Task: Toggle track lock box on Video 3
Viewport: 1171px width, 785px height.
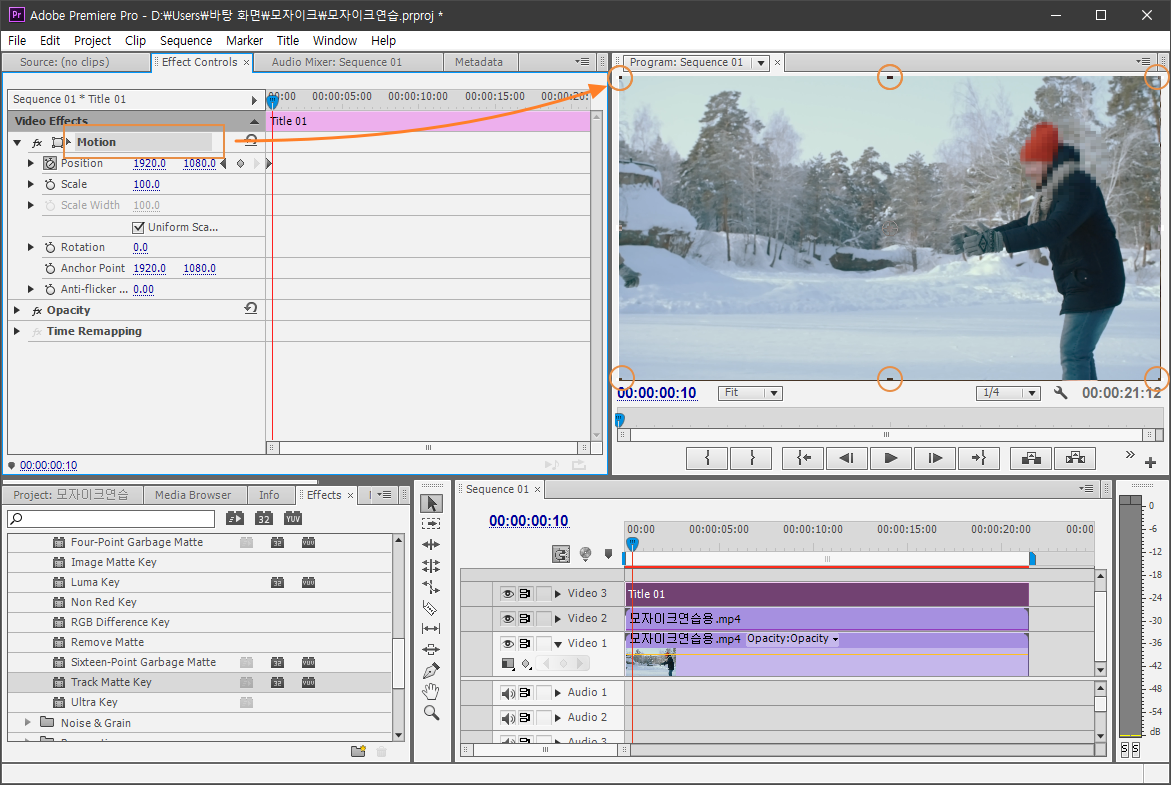Action: click(x=544, y=594)
